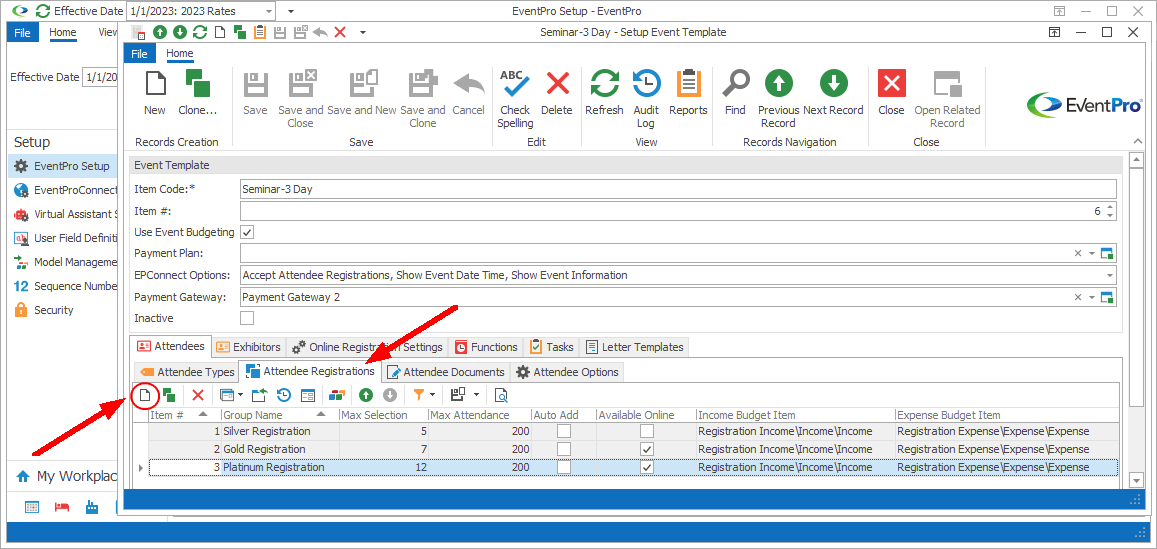Check Available Online for Silver Registration
Image resolution: width=1157 pixels, height=549 pixels.
(x=646, y=430)
